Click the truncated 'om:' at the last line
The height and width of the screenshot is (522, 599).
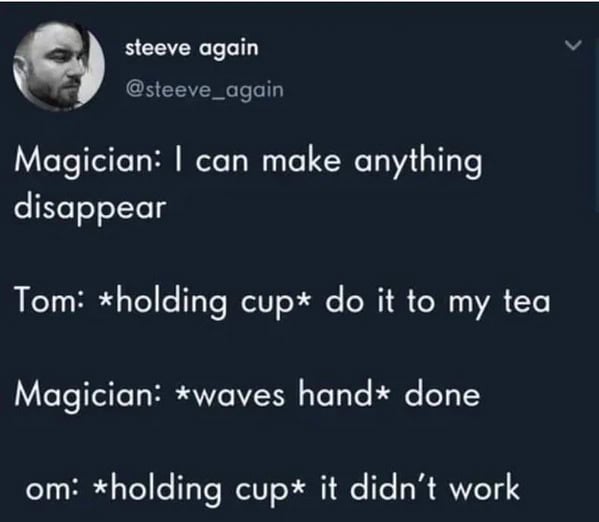tap(52, 489)
